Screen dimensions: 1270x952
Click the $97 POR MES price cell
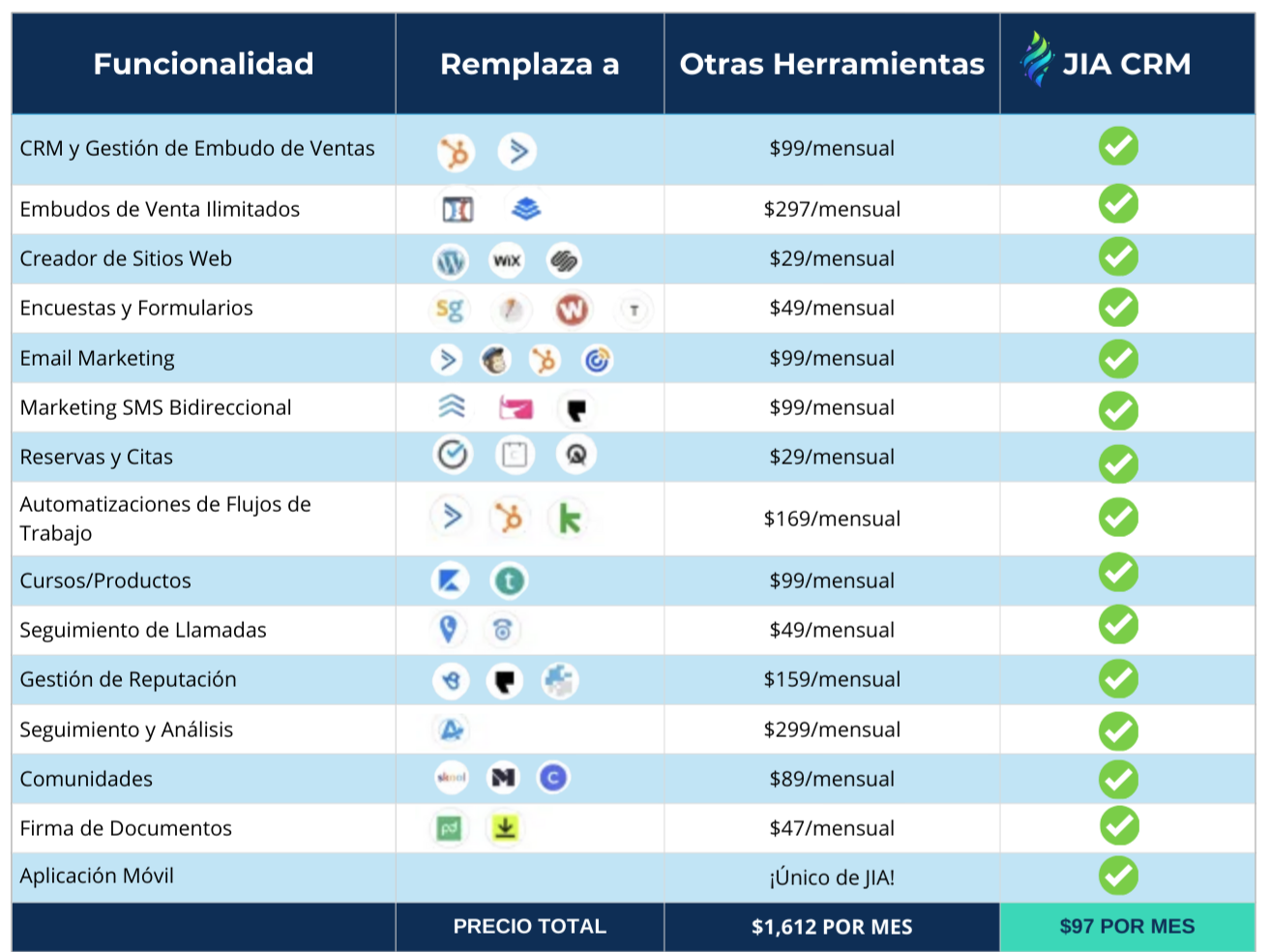(1127, 927)
